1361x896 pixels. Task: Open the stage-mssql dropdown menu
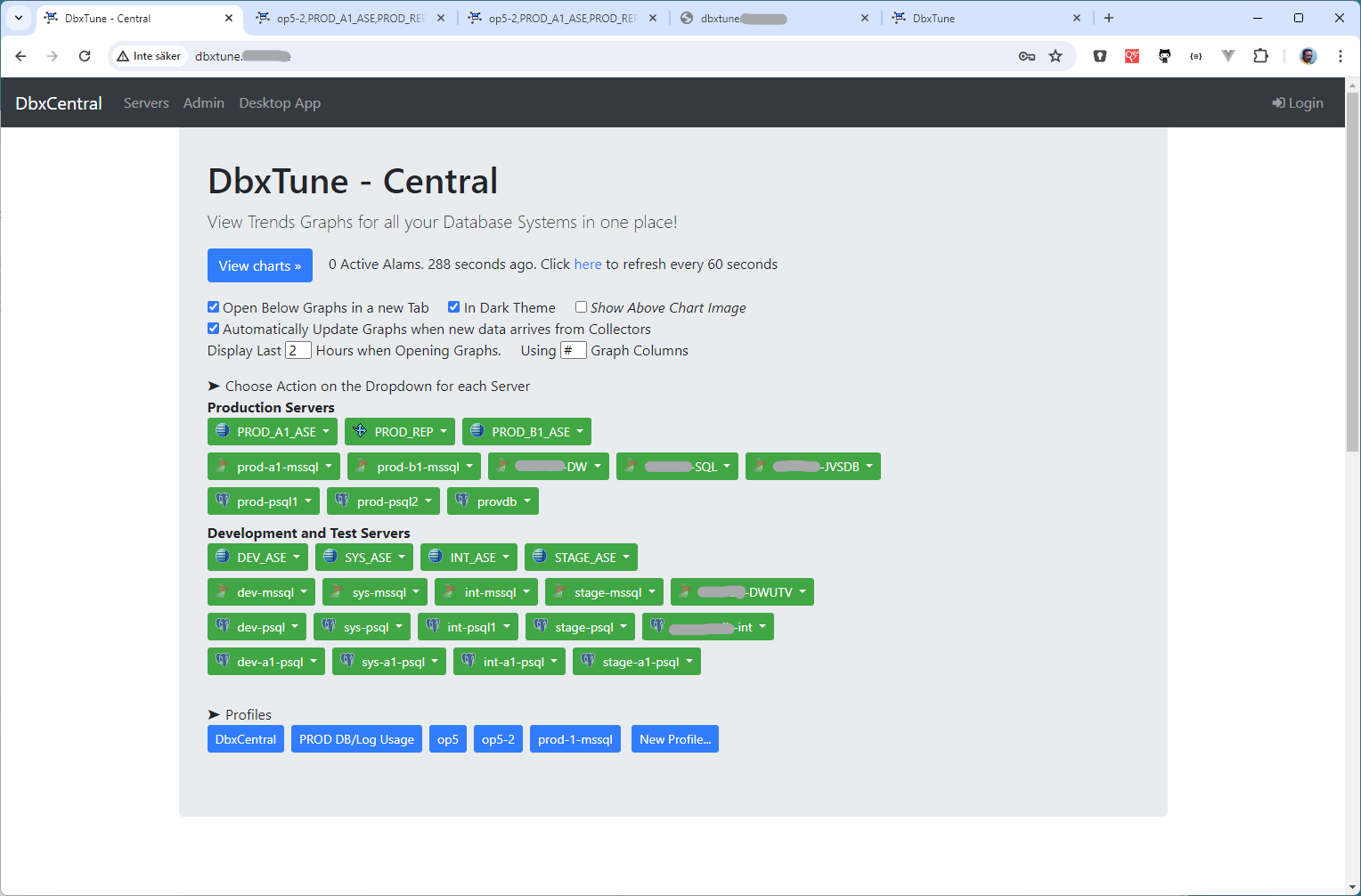pyautogui.click(x=601, y=592)
